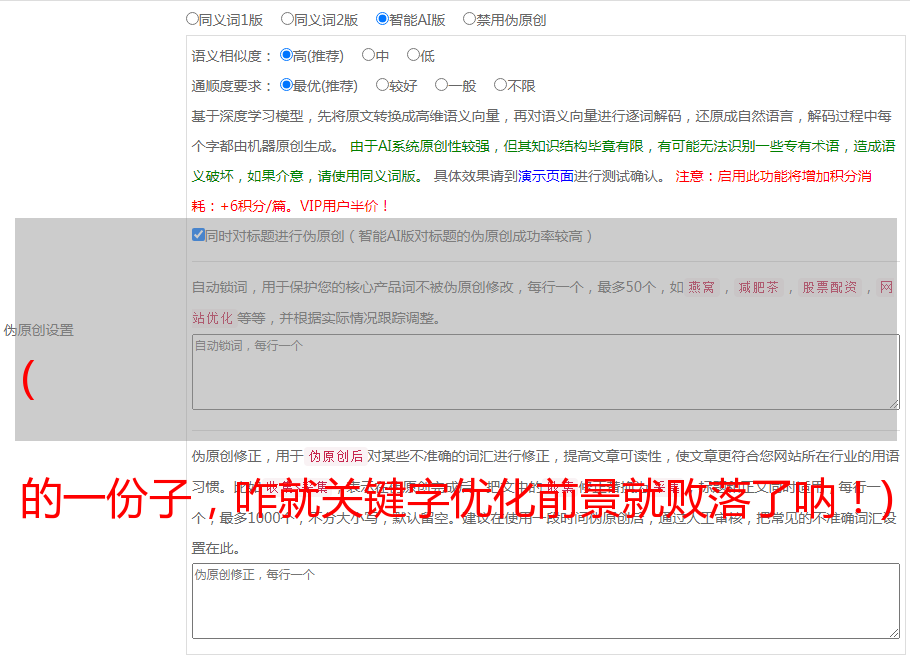This screenshot has height=658, width=911.
Task: Open the 演示页面 link
Action: [545, 176]
